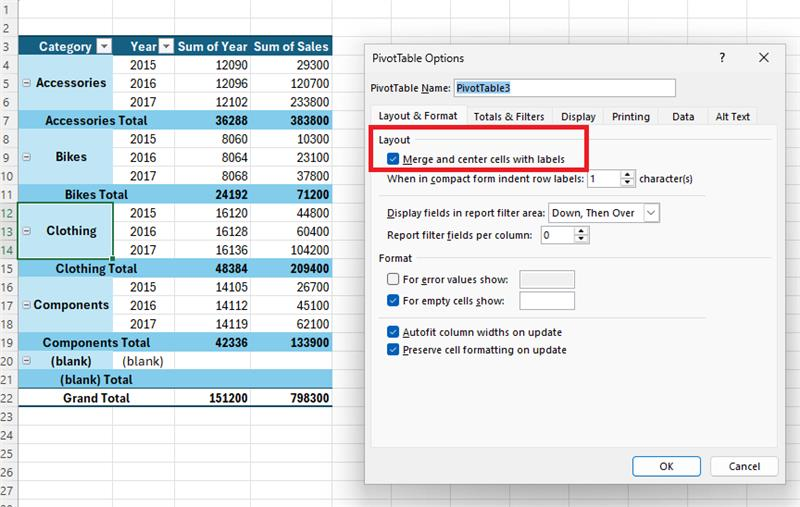Select the Sum of Year header cell
800x507 pixels.
212,46
